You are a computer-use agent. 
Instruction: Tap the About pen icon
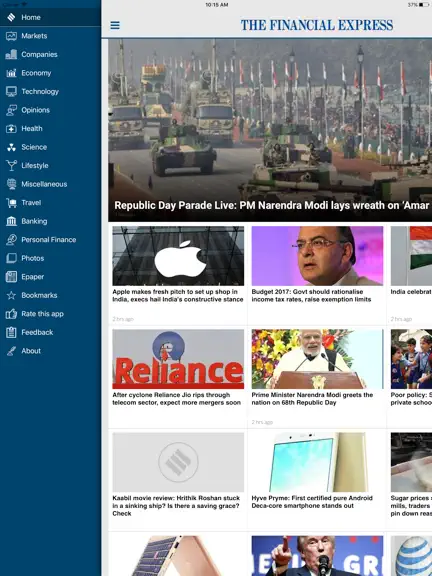[x=11, y=351]
